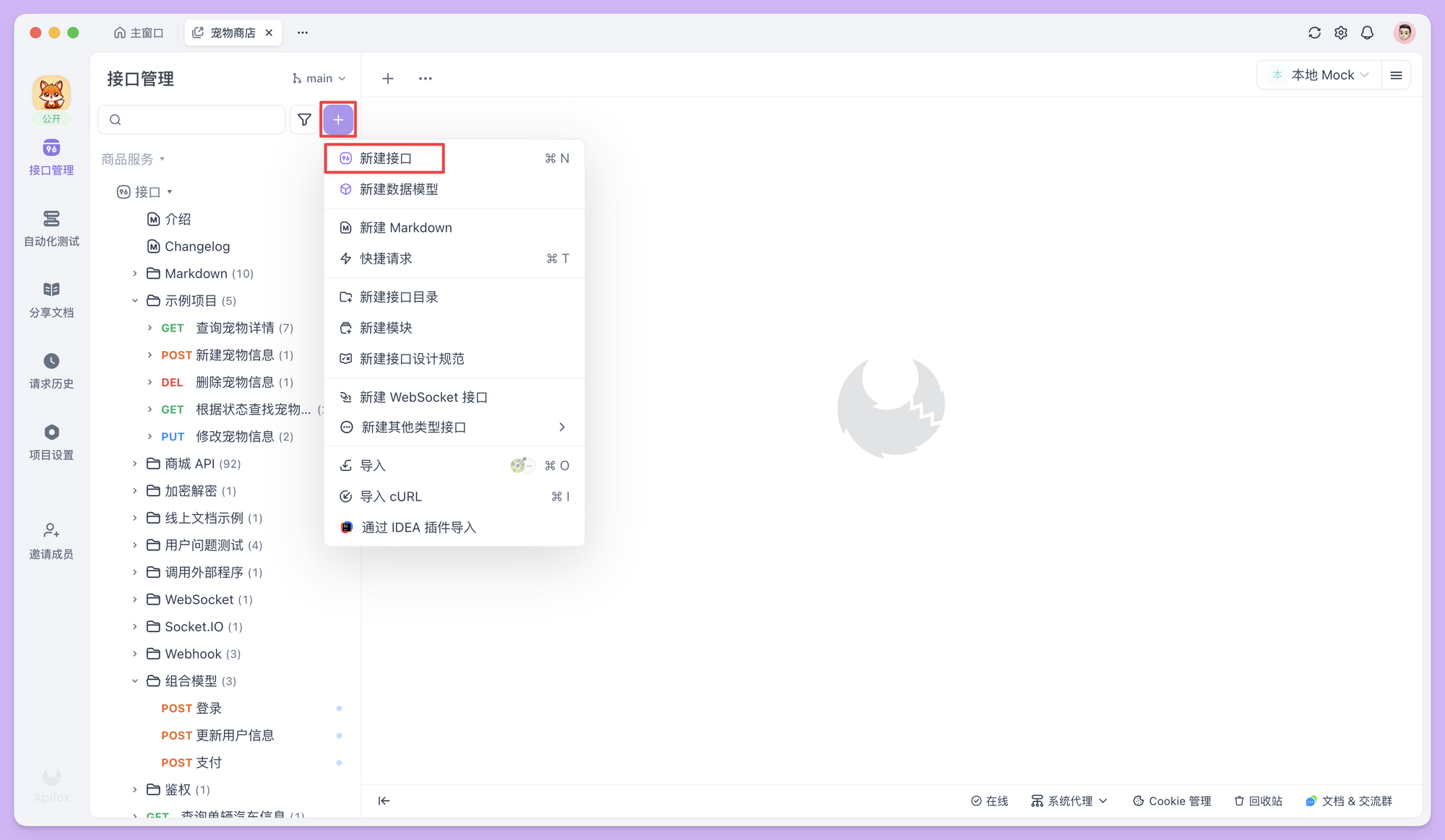Expand the mall API folder
Screen dimensions: 1445x840
[x=134, y=464]
